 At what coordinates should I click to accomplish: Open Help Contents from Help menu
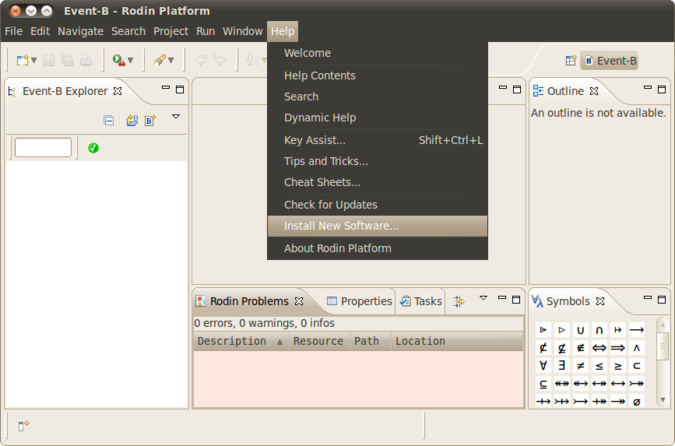pos(320,76)
